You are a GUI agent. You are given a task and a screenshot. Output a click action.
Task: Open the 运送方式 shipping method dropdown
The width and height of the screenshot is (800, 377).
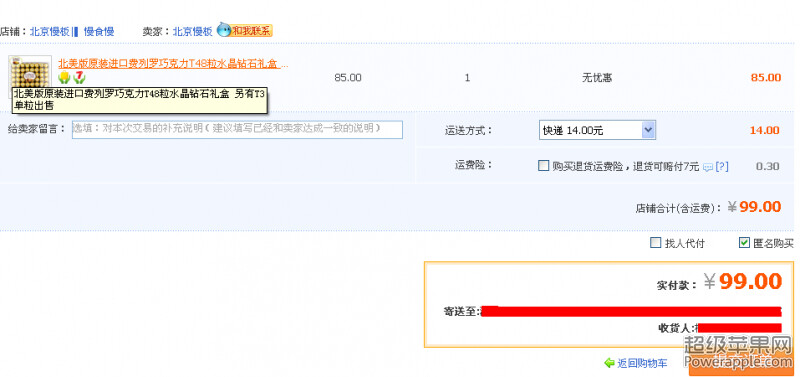pyautogui.click(x=597, y=130)
